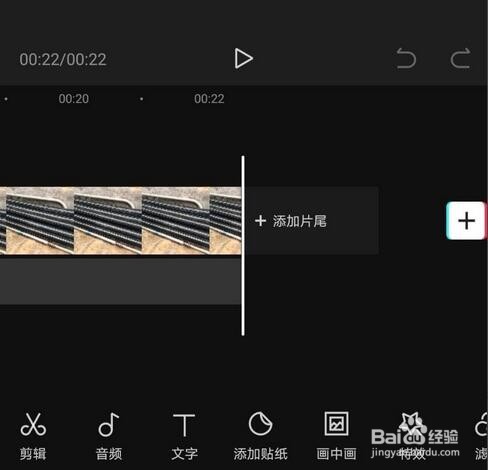Undo the last edit

pos(406,58)
